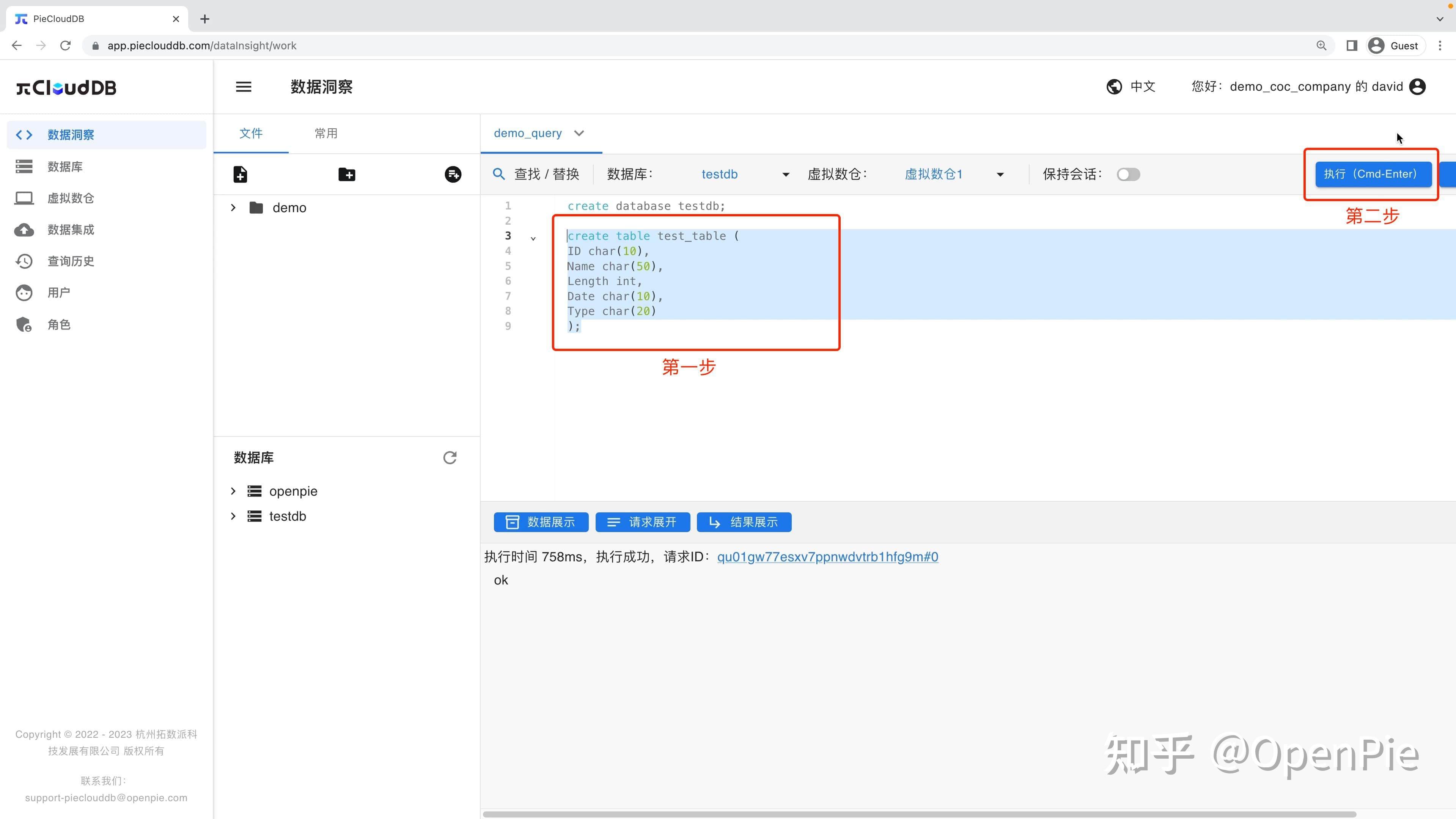Refresh the 数据库 list
This screenshot has width=1456, height=819.
pos(449,458)
